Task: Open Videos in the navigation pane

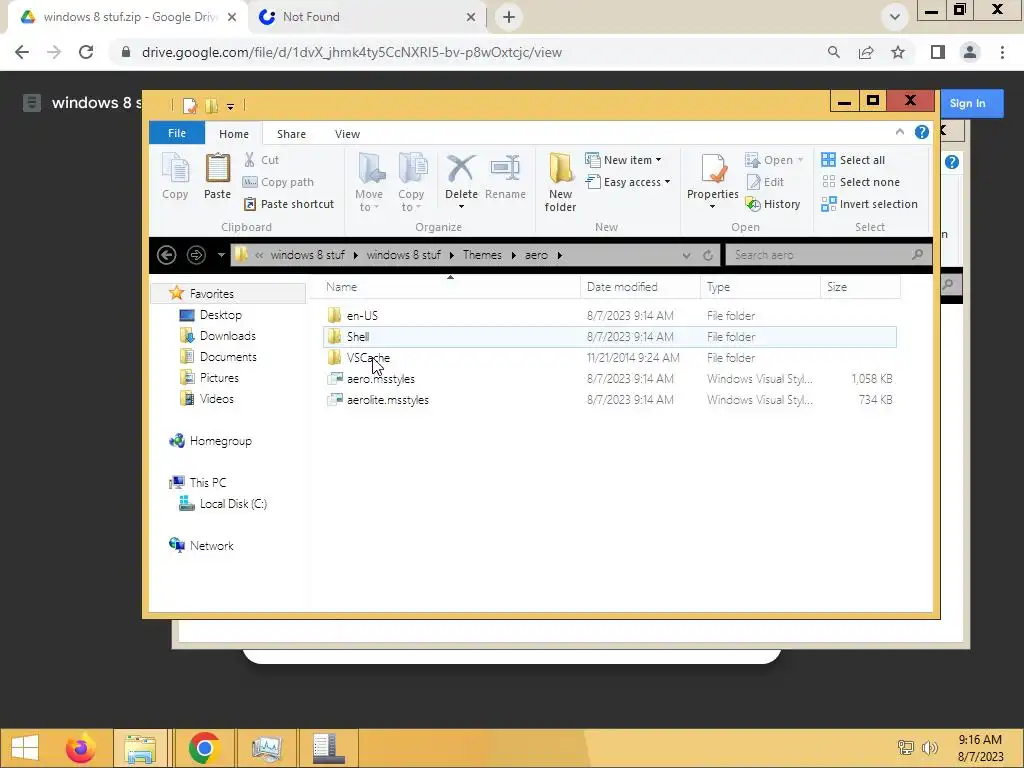Action: coord(216,398)
